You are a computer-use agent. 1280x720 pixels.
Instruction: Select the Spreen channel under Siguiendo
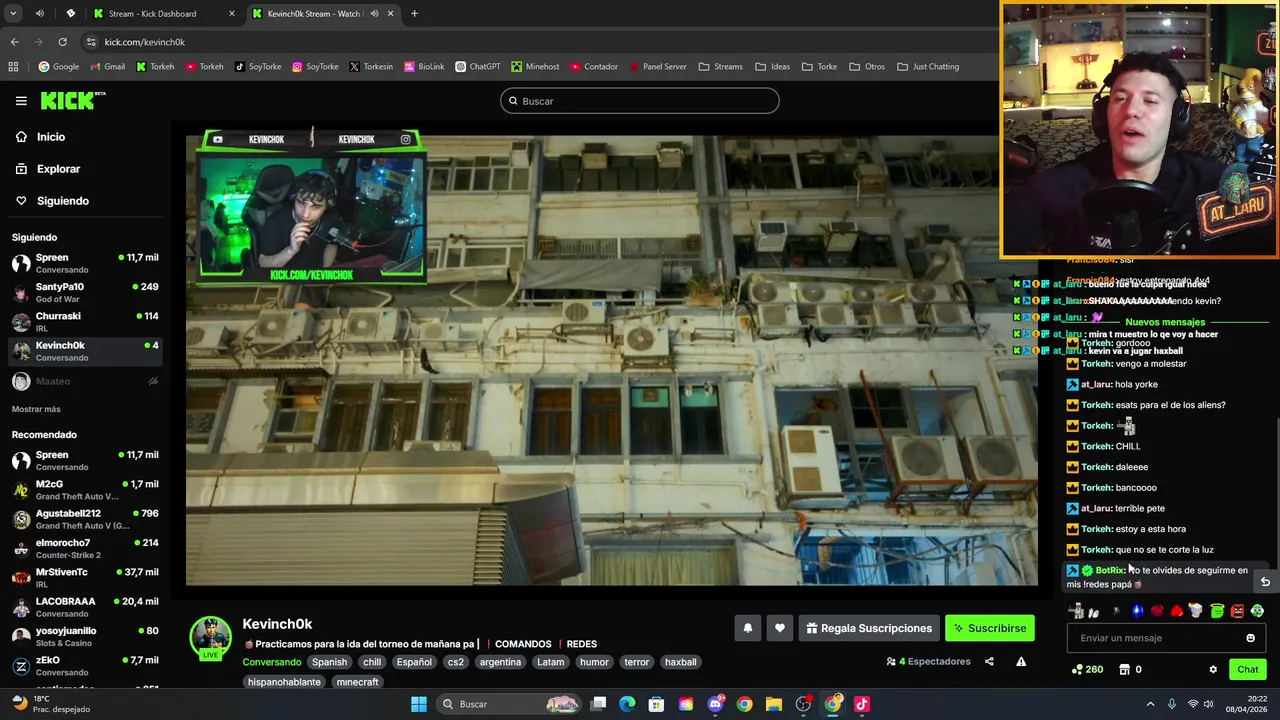point(85,263)
